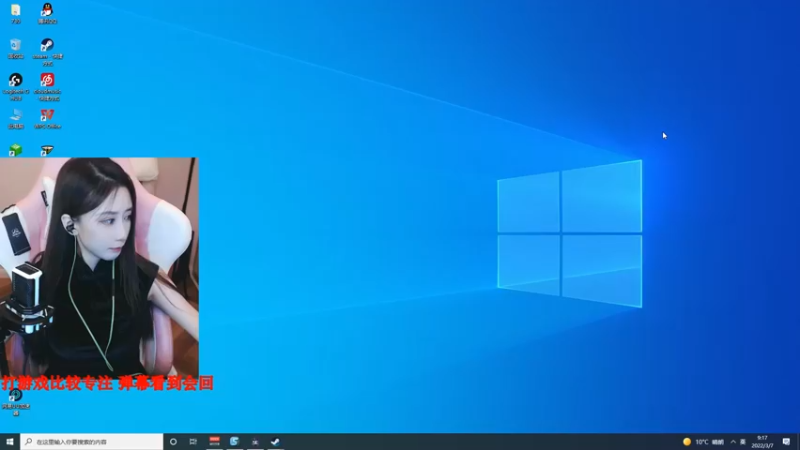Switch to the dark taskbar app beside Steam
Image resolution: width=800 pixels, height=450 pixels.
click(255, 442)
